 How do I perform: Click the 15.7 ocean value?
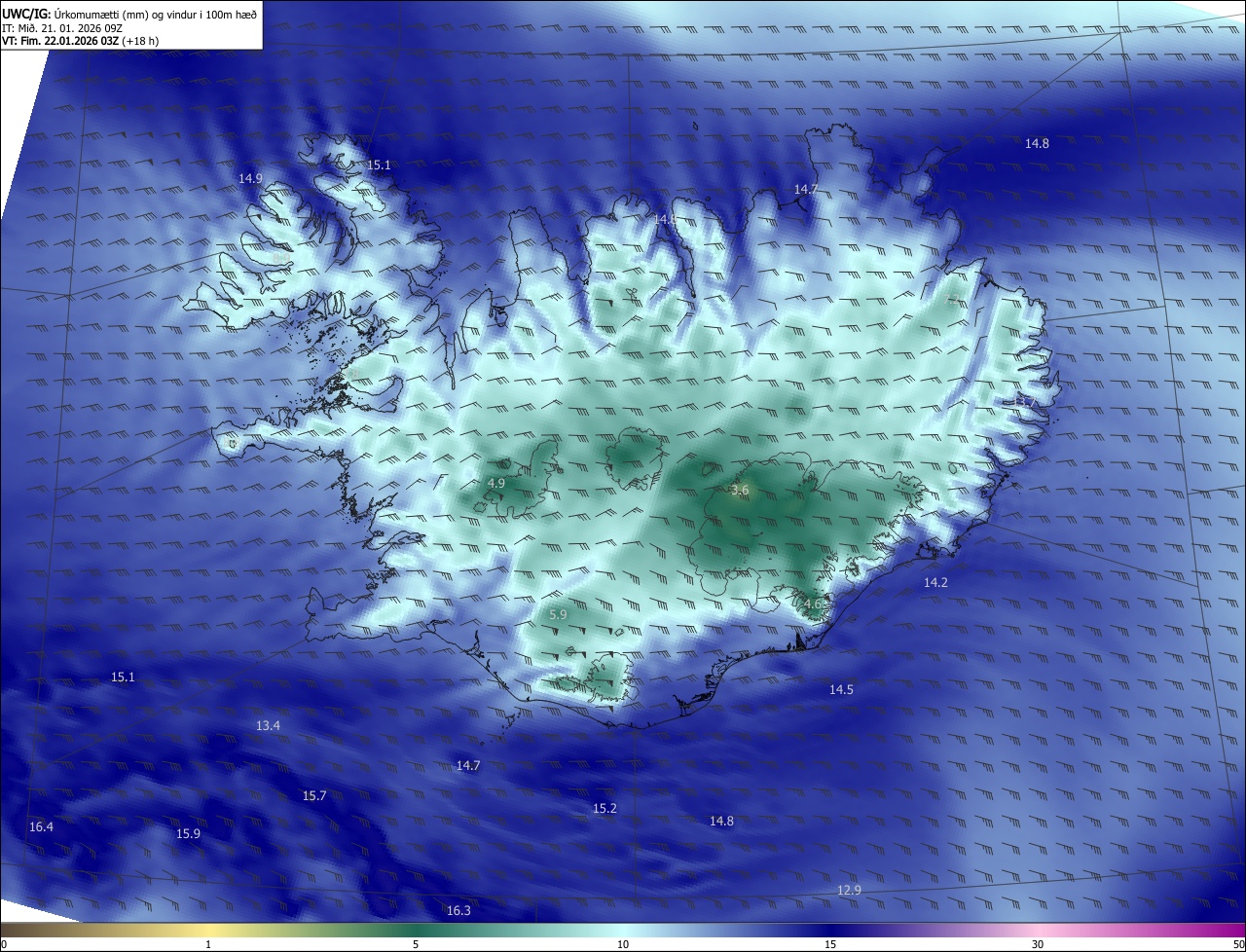[x=314, y=795]
